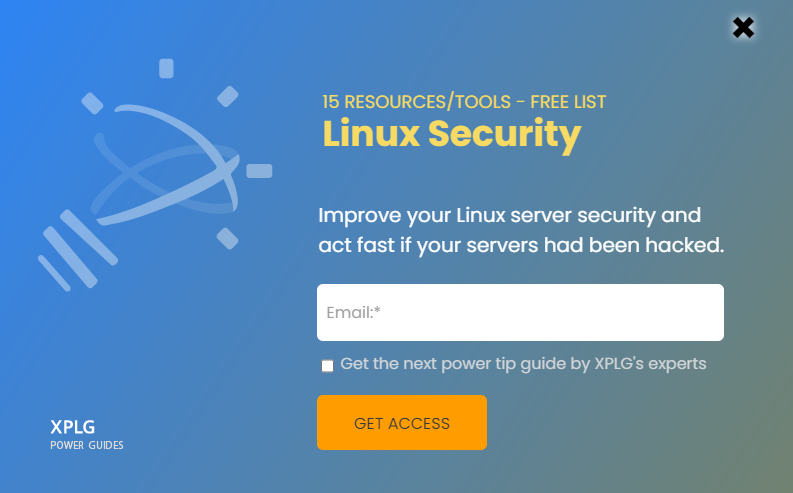Focus the Email input field
This screenshot has height=493, width=793.
click(520, 312)
